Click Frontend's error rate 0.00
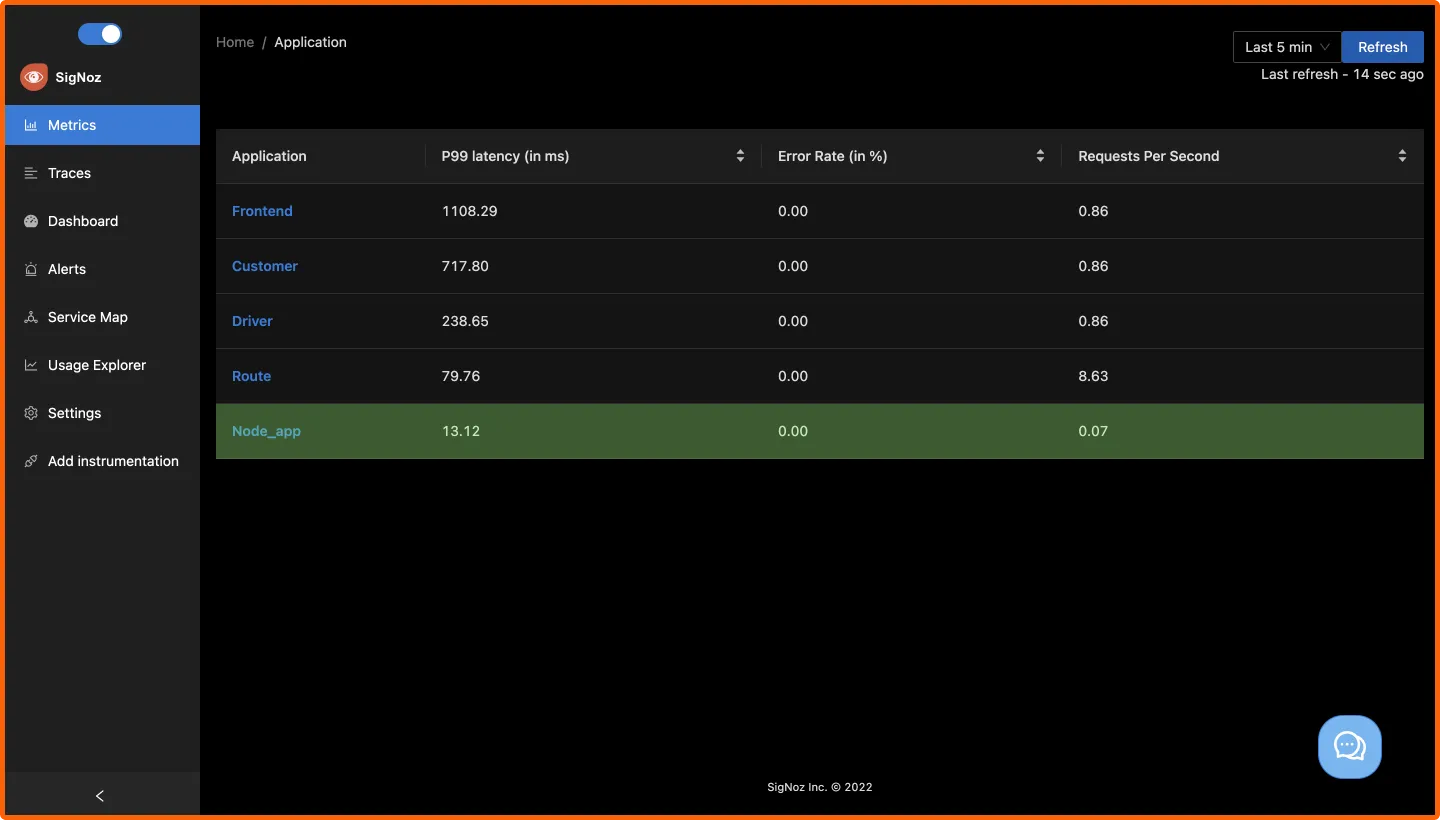The width and height of the screenshot is (1440, 820). coord(793,211)
